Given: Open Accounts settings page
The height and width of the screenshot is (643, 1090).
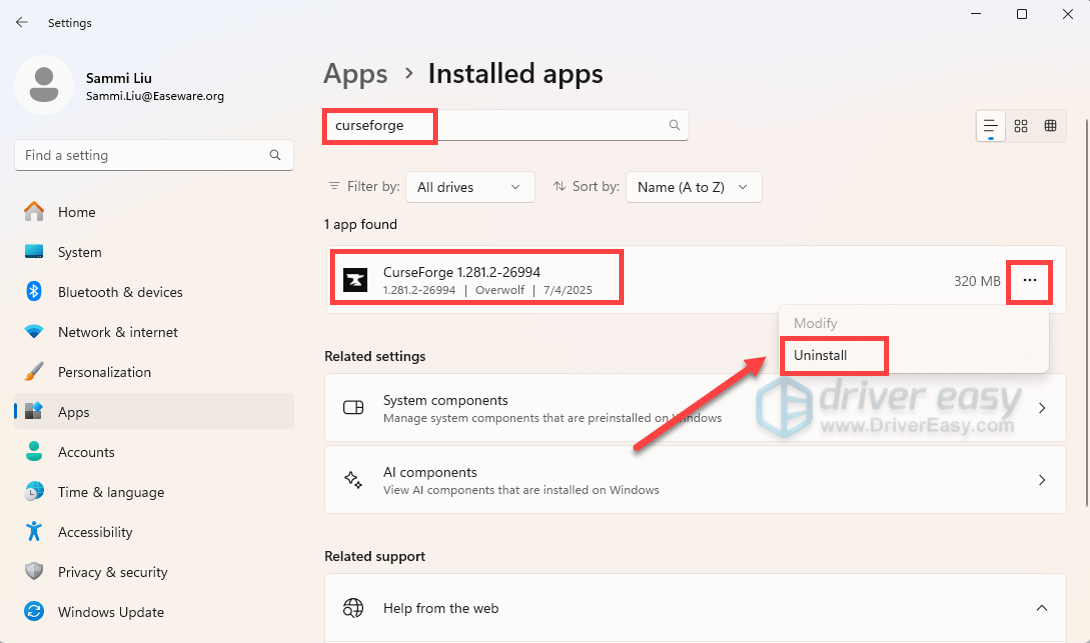Looking at the screenshot, I should point(154,452).
